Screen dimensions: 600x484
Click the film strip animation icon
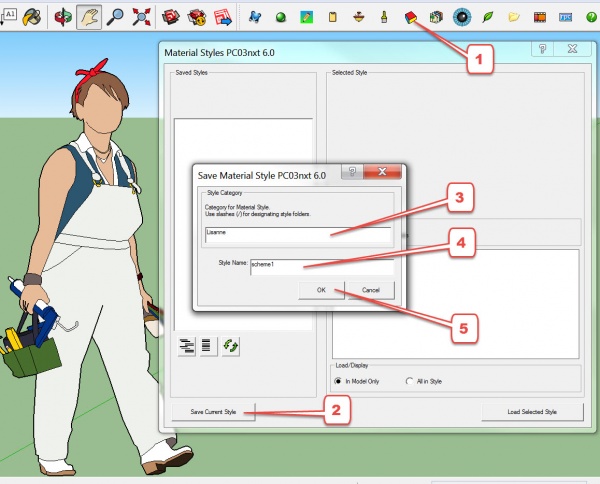coord(540,17)
